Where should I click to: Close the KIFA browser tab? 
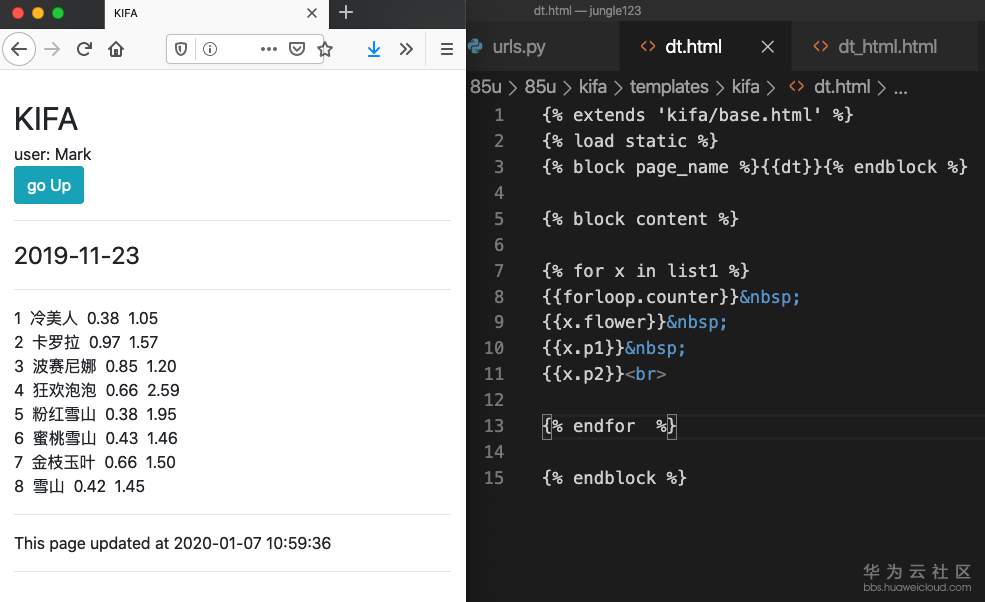click(312, 13)
